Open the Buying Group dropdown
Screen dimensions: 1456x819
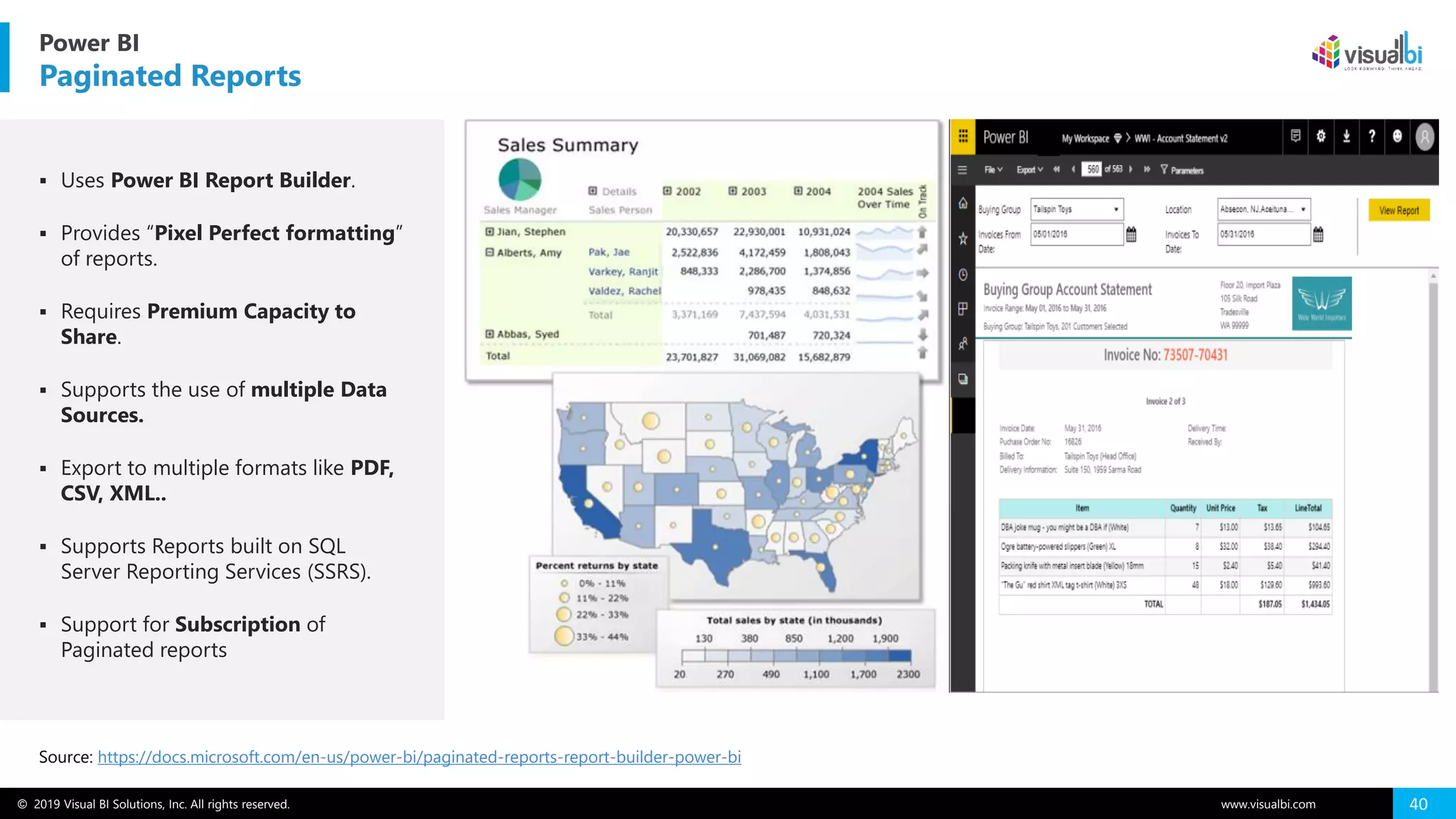coord(1077,209)
